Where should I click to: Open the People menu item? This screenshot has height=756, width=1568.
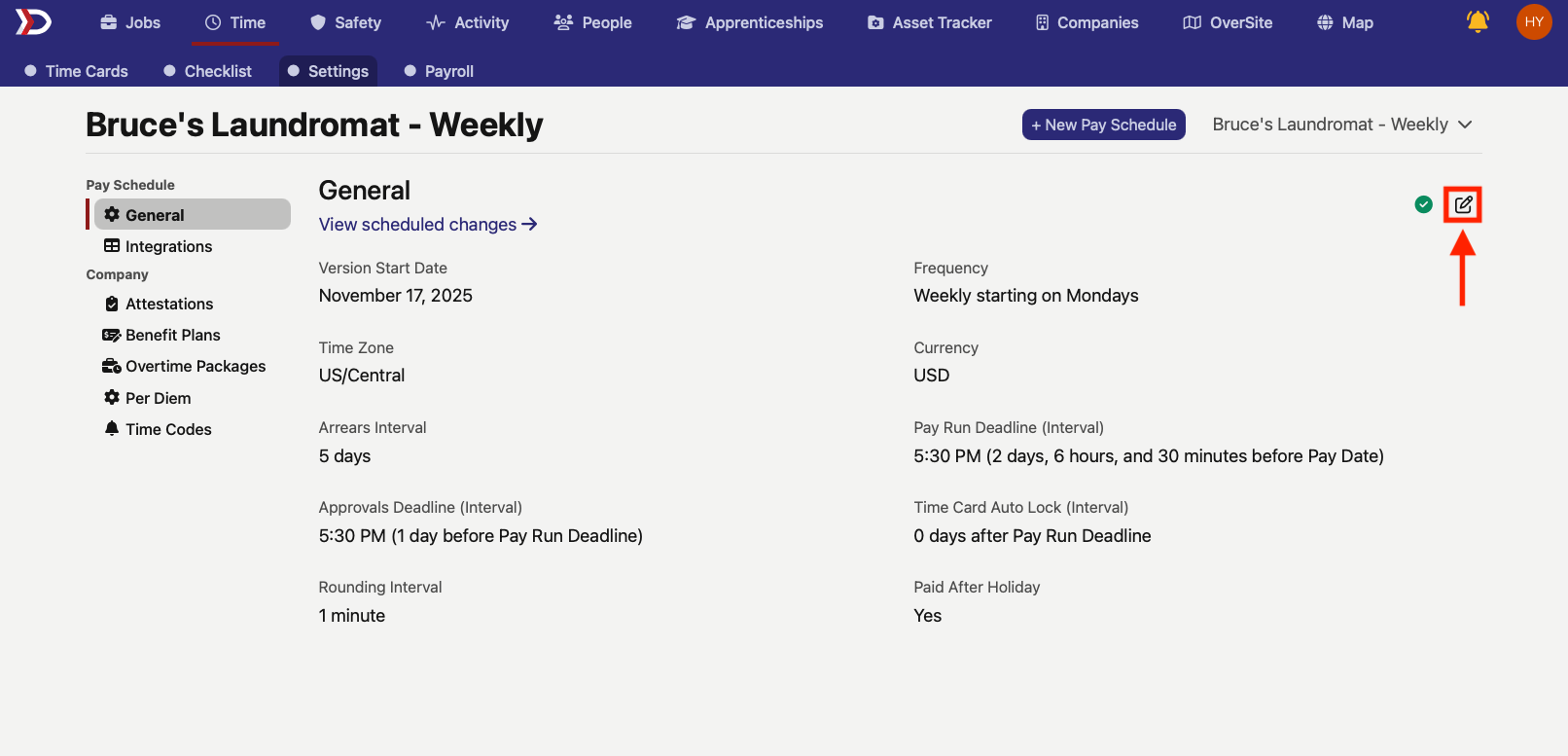[593, 22]
